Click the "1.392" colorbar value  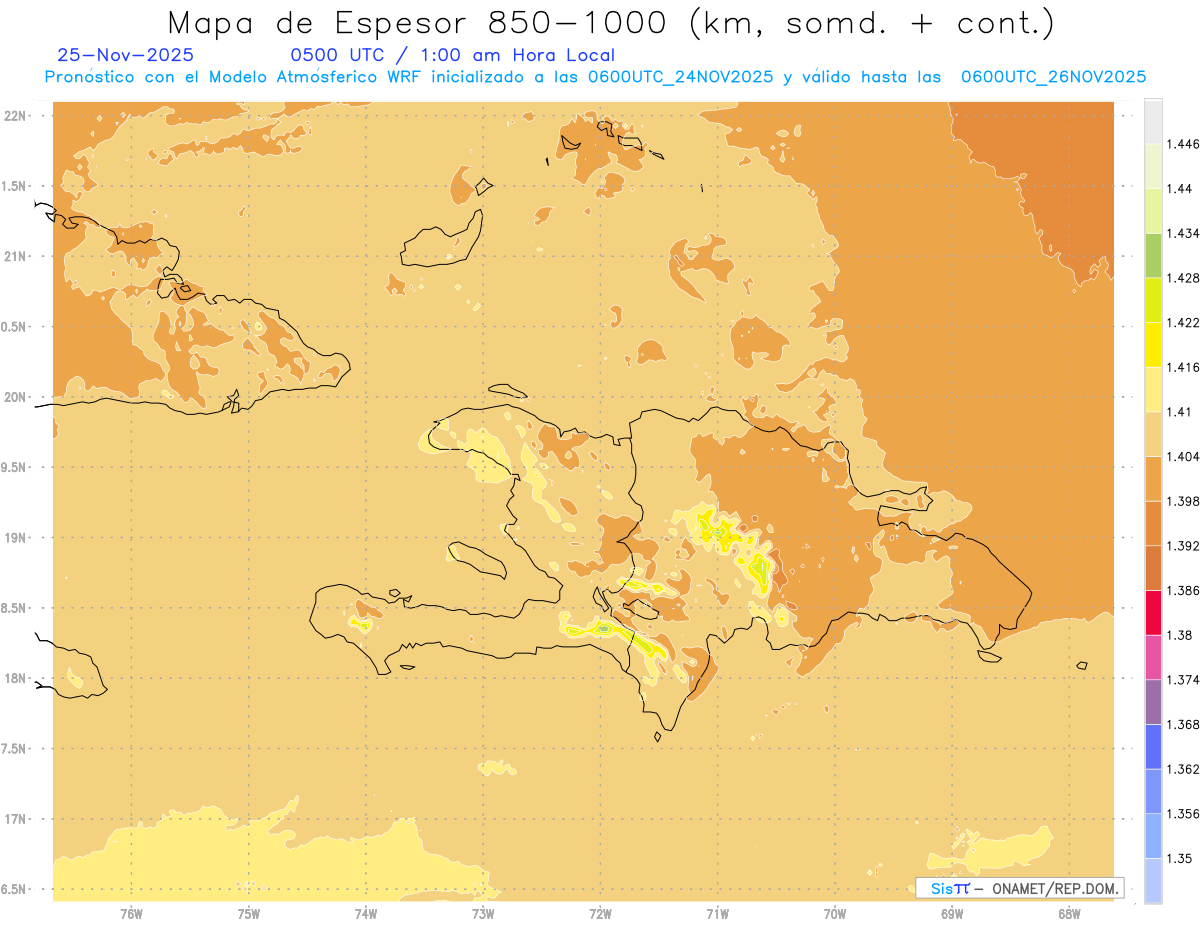[1182, 546]
